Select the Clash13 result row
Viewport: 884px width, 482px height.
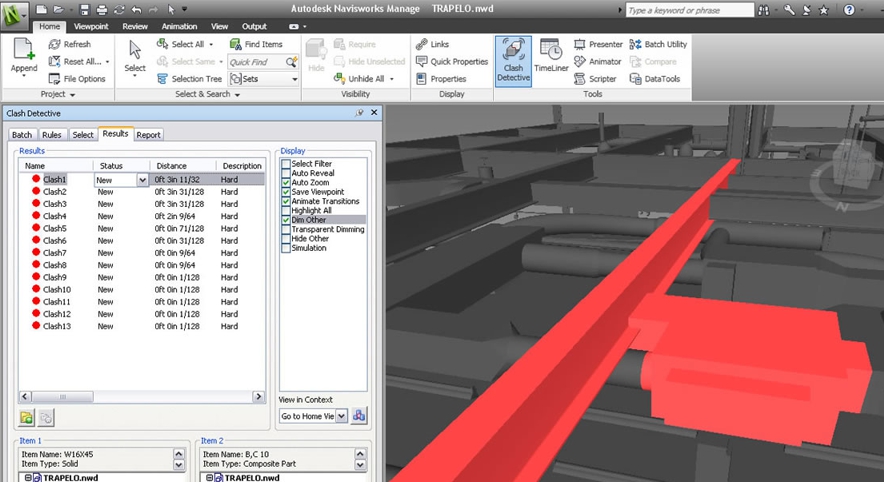point(142,326)
